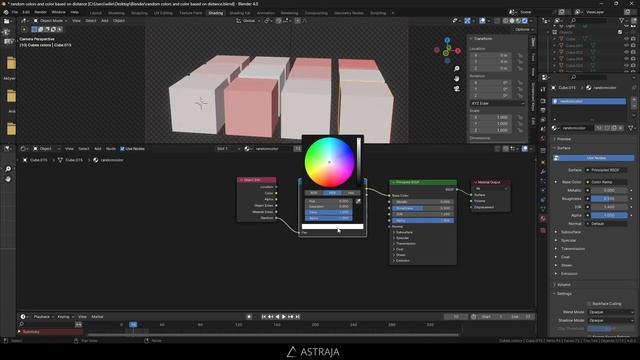Click the node editor zoom magnifier icon
Viewport: 640px width, 360px height.
[8, 169]
